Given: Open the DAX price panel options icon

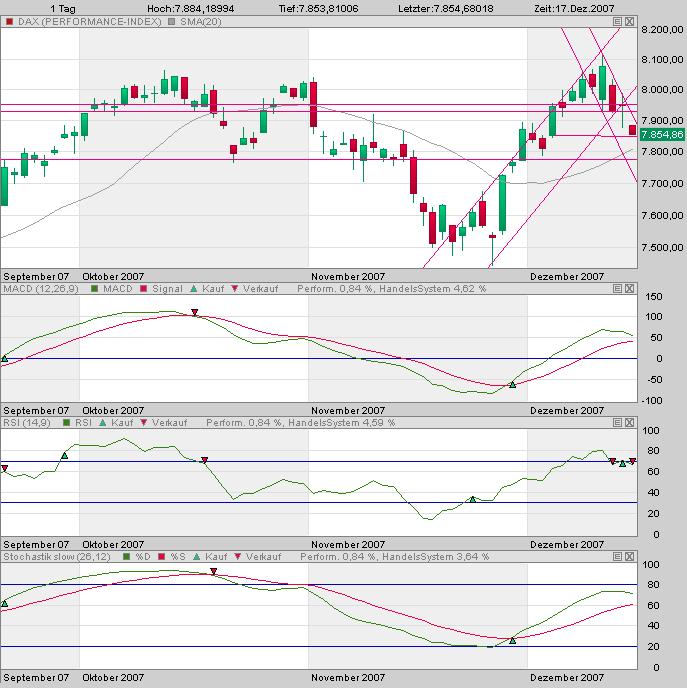Looking at the screenshot, I should click(x=617, y=22).
